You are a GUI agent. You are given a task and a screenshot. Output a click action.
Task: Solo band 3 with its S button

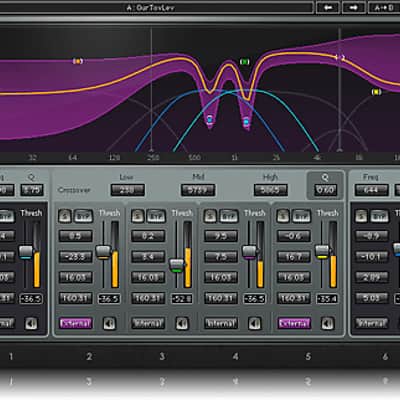(137, 216)
